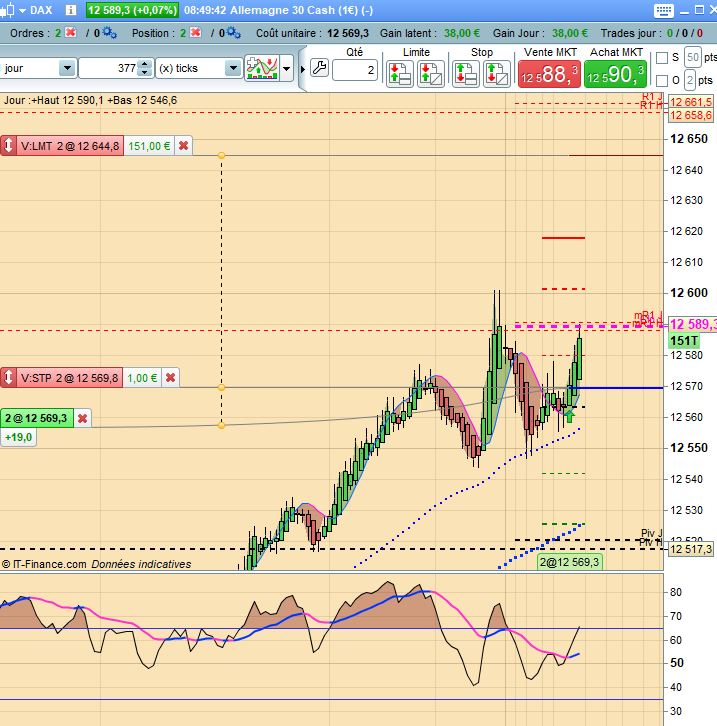
Task: Grab the V:STP order move handle
Action: (x=8, y=378)
